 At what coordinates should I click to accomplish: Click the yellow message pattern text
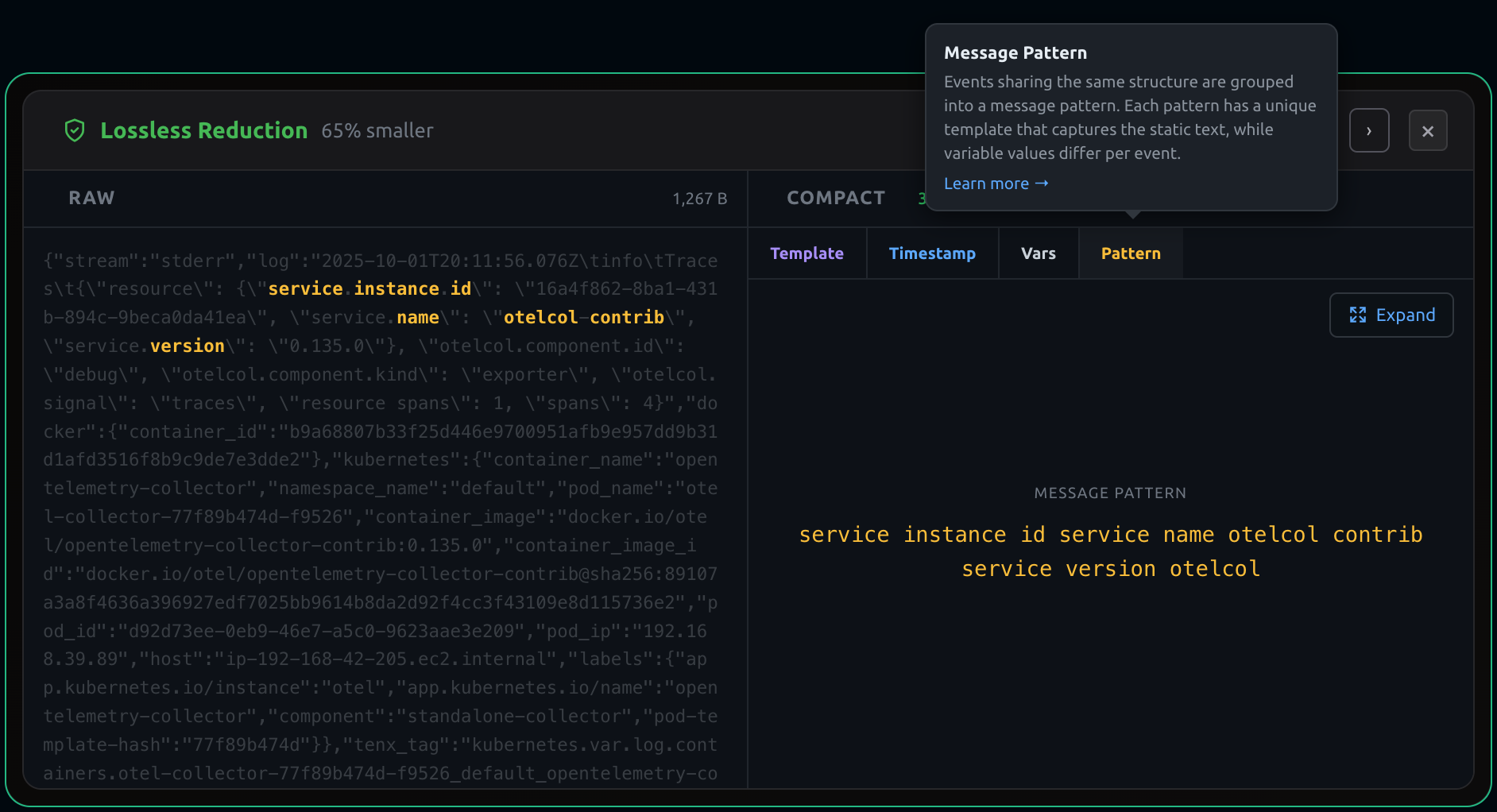tap(1110, 551)
